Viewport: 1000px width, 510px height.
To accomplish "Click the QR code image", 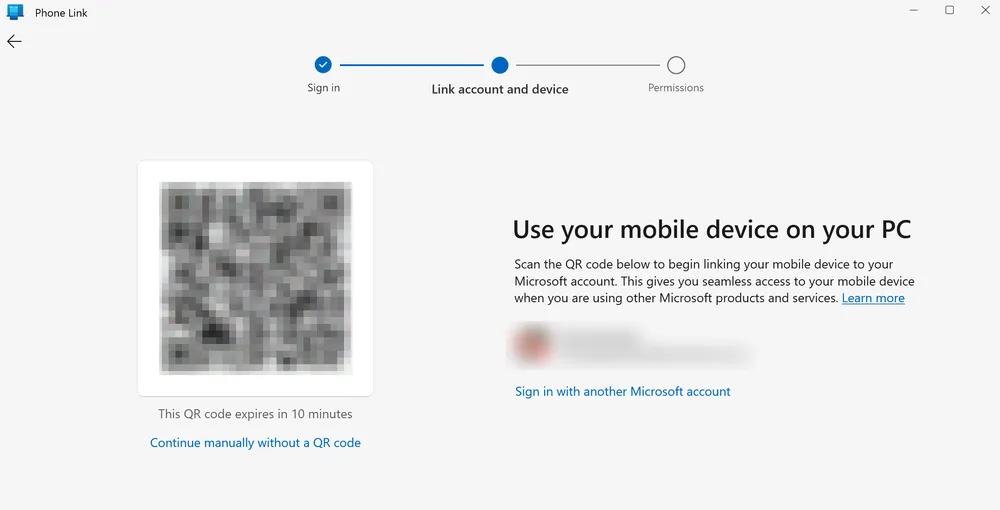I will click(x=255, y=278).
